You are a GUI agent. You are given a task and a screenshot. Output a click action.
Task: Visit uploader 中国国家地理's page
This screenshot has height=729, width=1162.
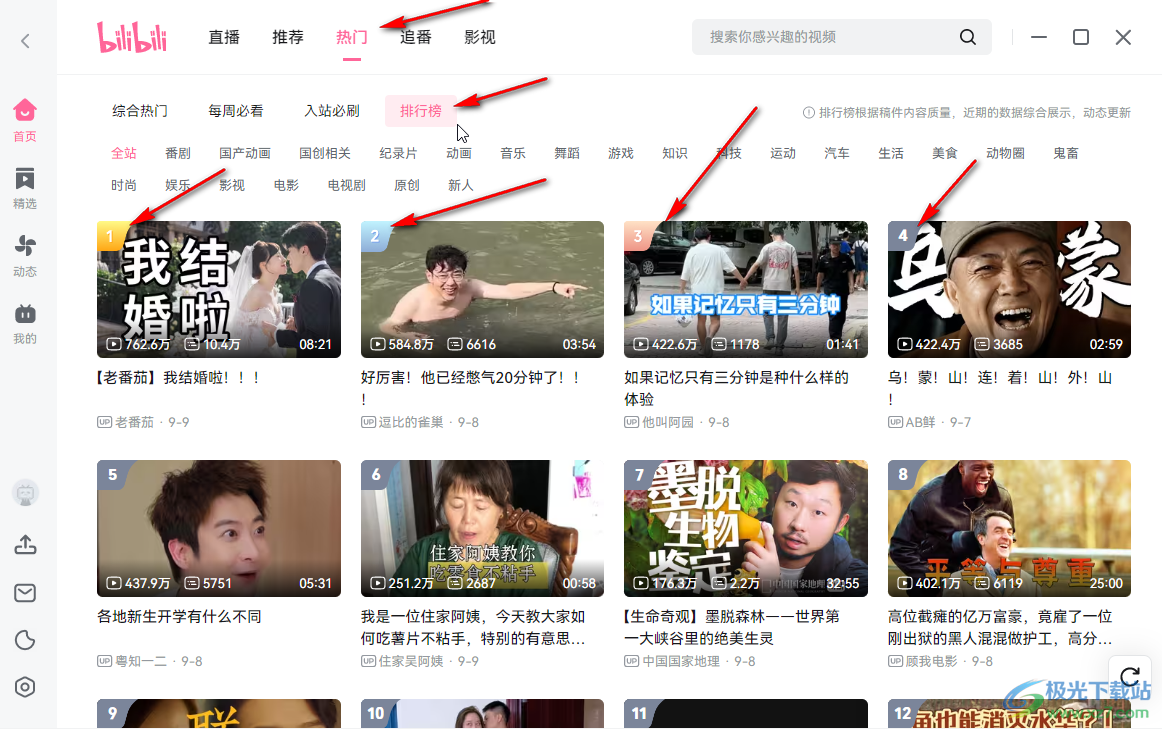tap(681, 662)
